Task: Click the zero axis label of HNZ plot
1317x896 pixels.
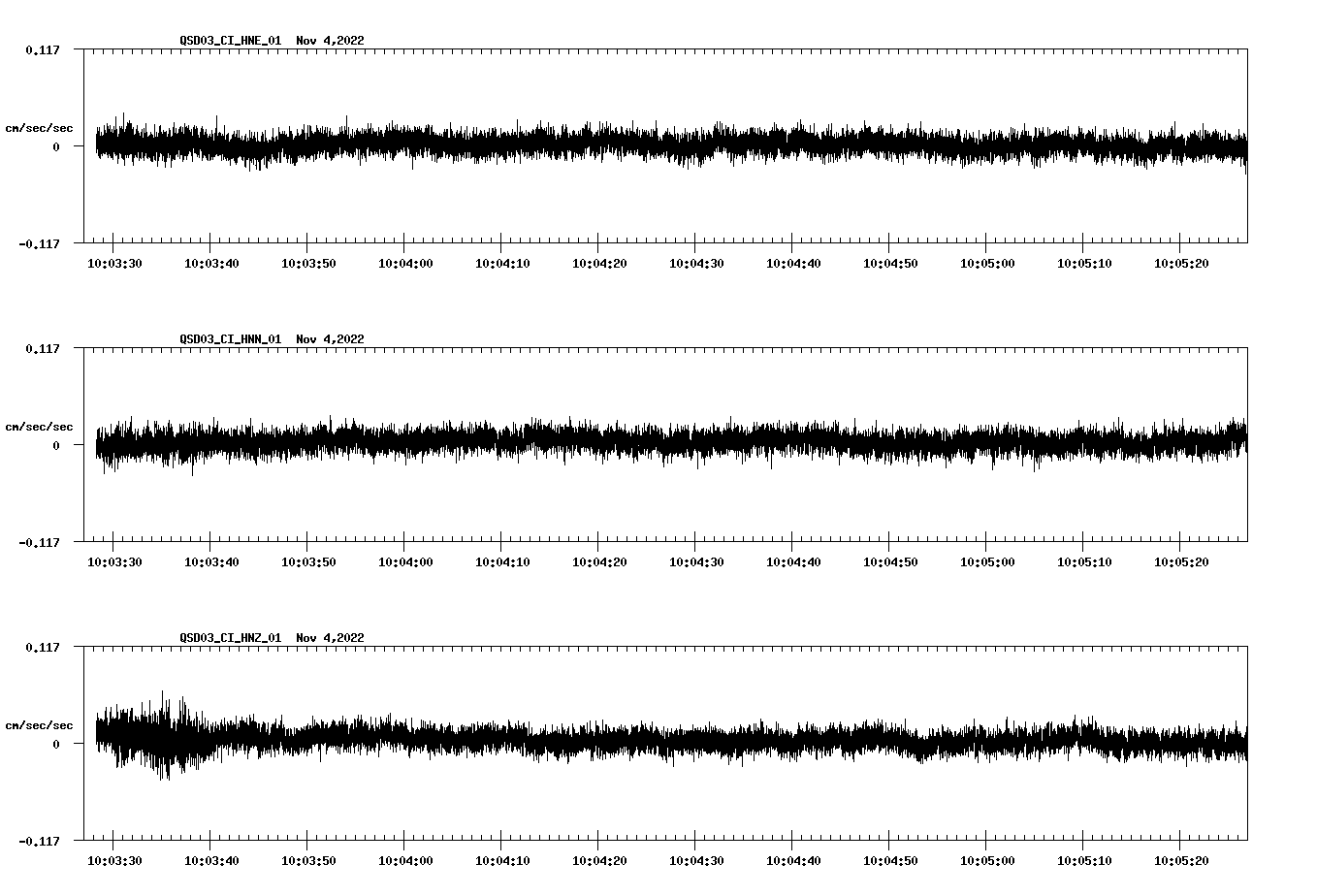Action: (56, 744)
